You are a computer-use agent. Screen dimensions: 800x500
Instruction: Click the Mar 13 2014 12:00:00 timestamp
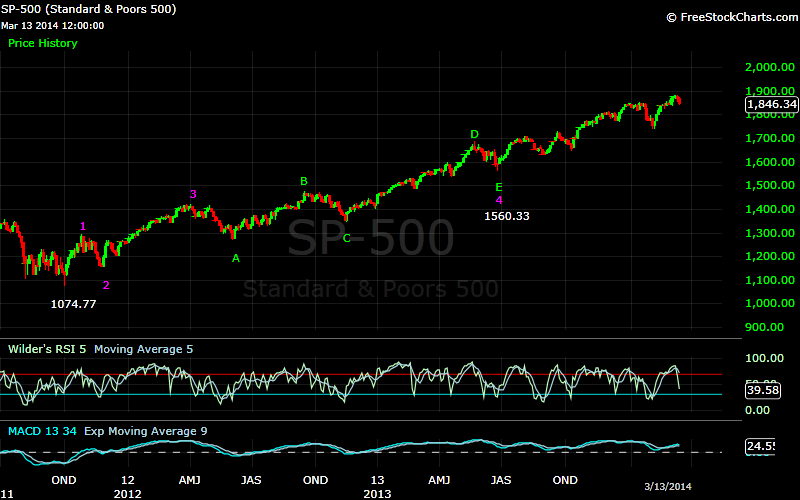coord(52,26)
